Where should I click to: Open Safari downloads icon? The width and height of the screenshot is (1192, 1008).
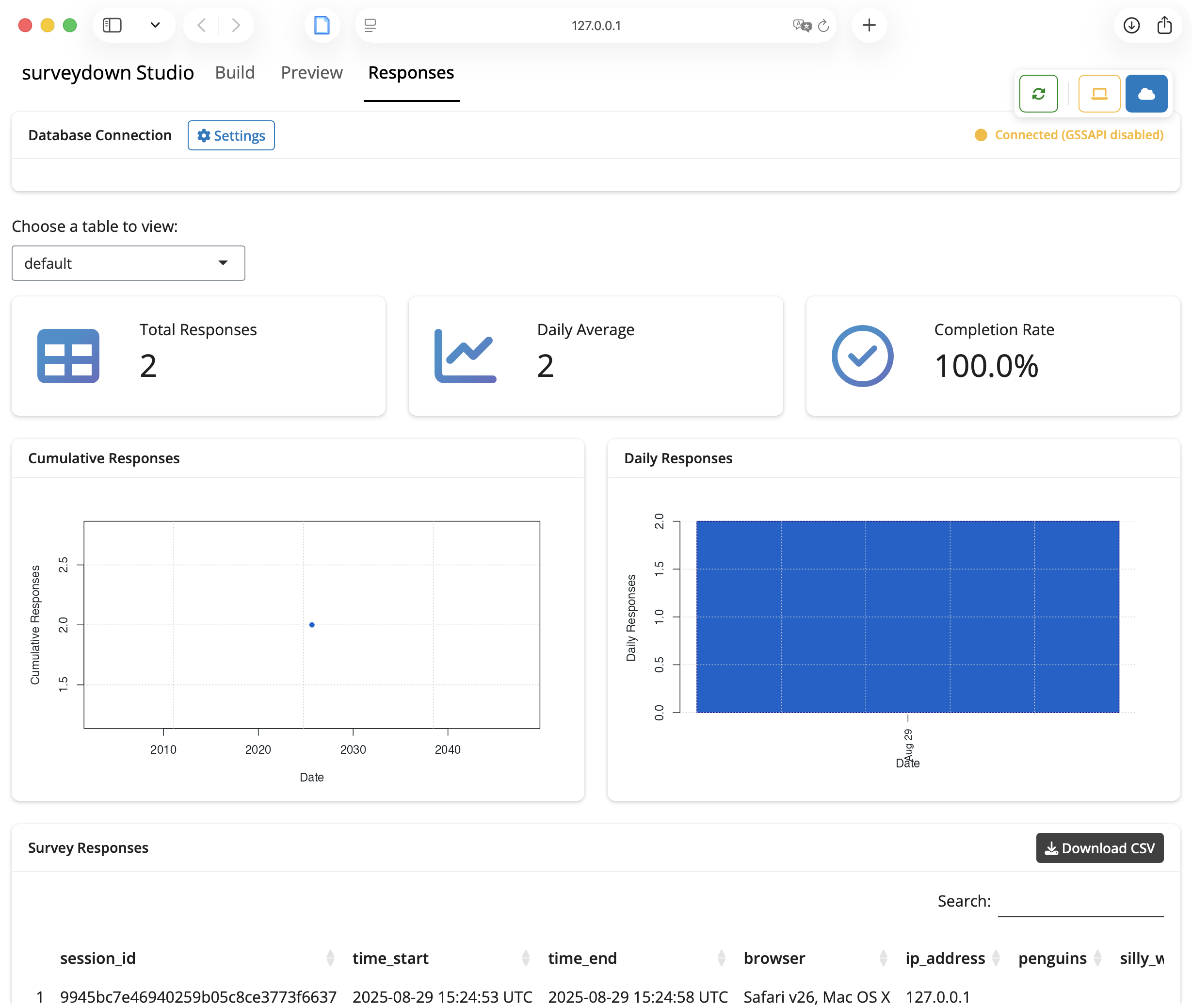[x=1131, y=25]
